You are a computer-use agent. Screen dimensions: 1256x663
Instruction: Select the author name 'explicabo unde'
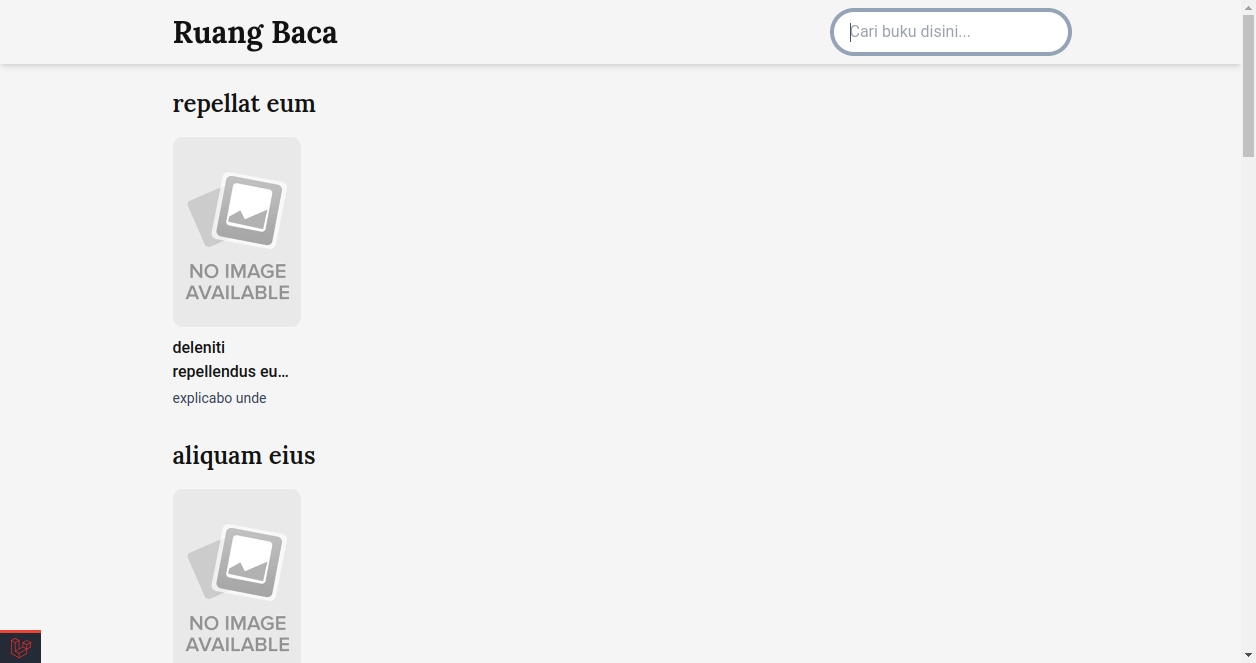220,398
